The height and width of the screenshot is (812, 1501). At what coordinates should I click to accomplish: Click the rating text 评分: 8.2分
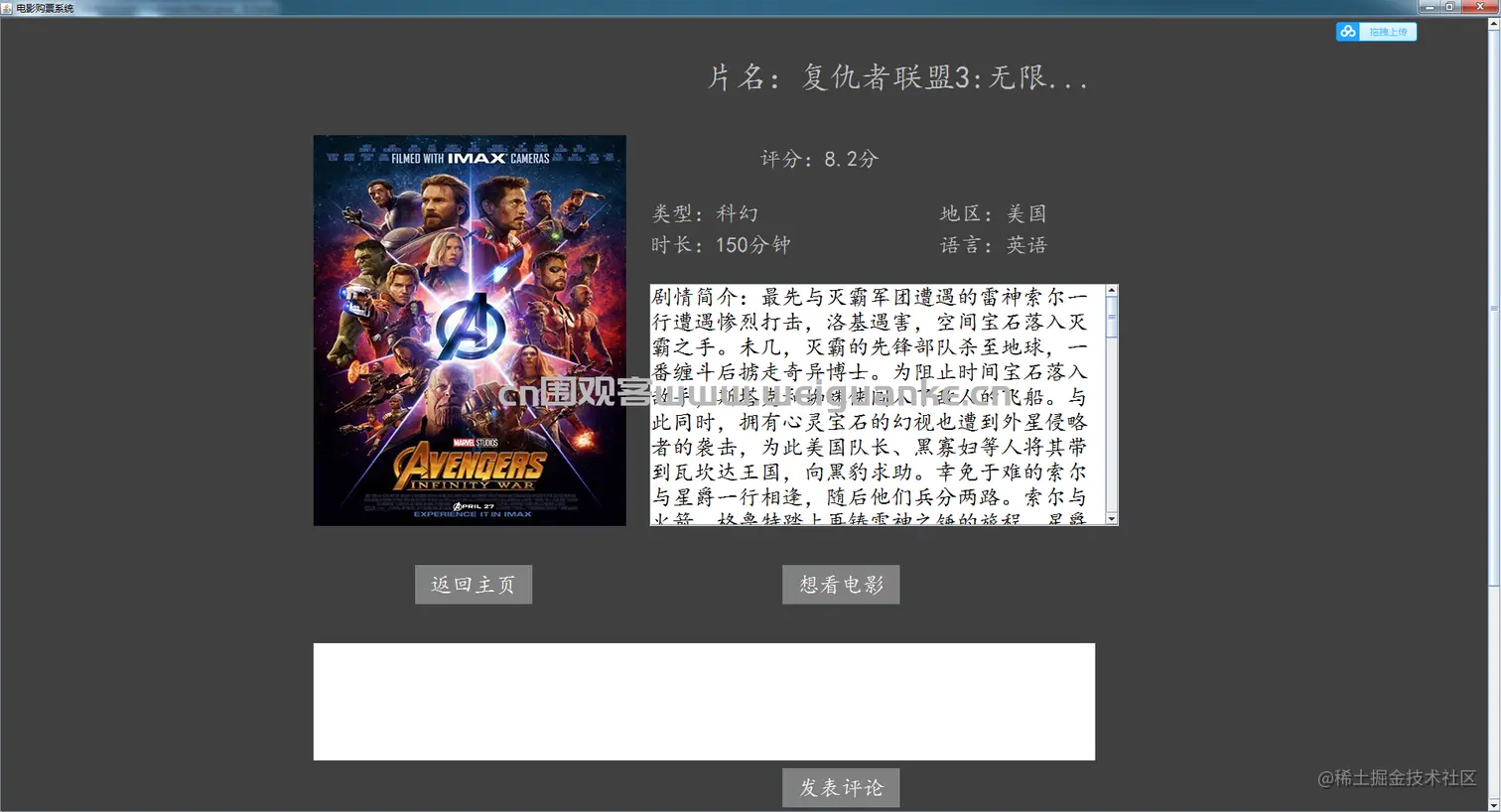820,159
